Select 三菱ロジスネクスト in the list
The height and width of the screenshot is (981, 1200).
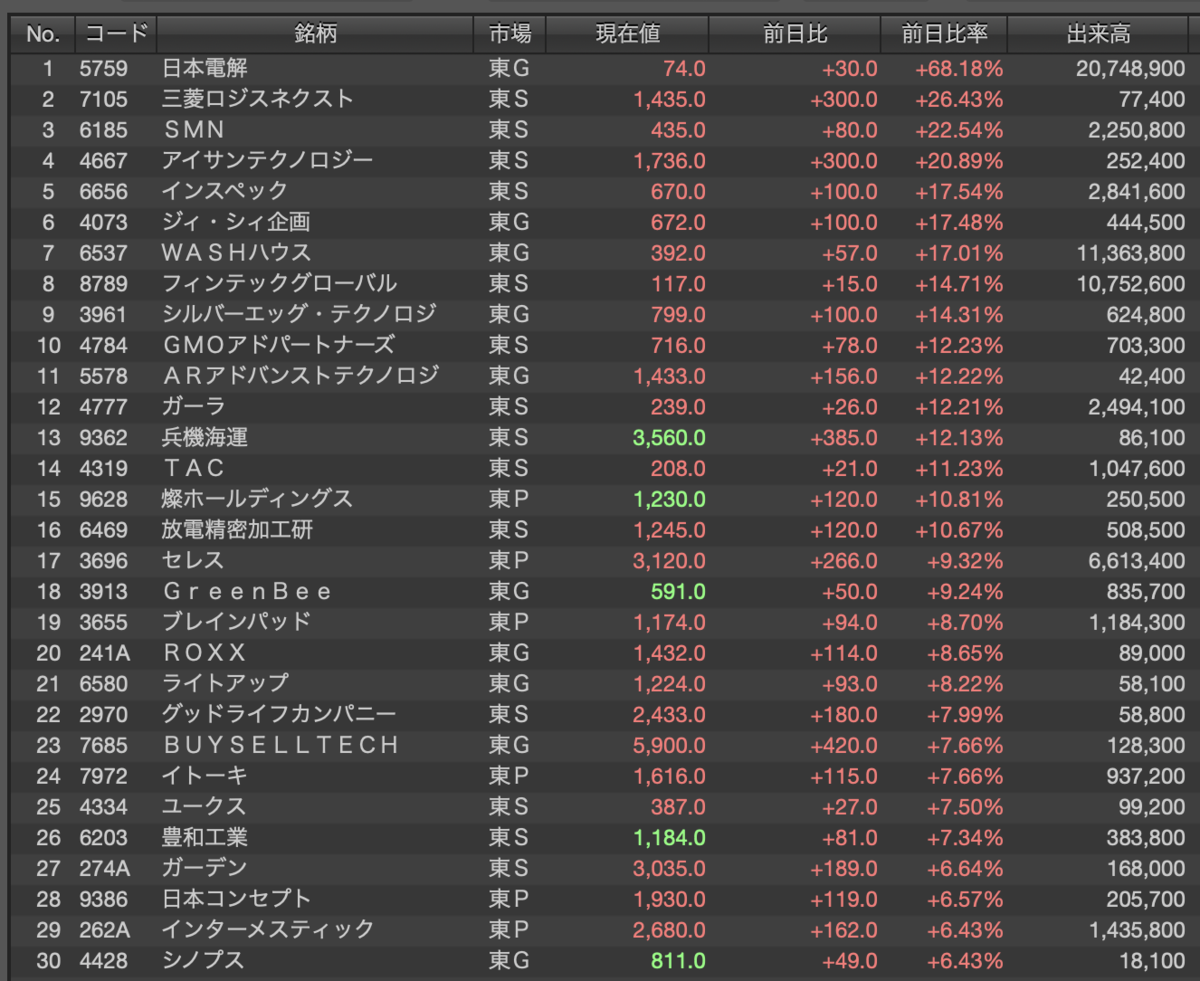pyautogui.click(x=258, y=99)
